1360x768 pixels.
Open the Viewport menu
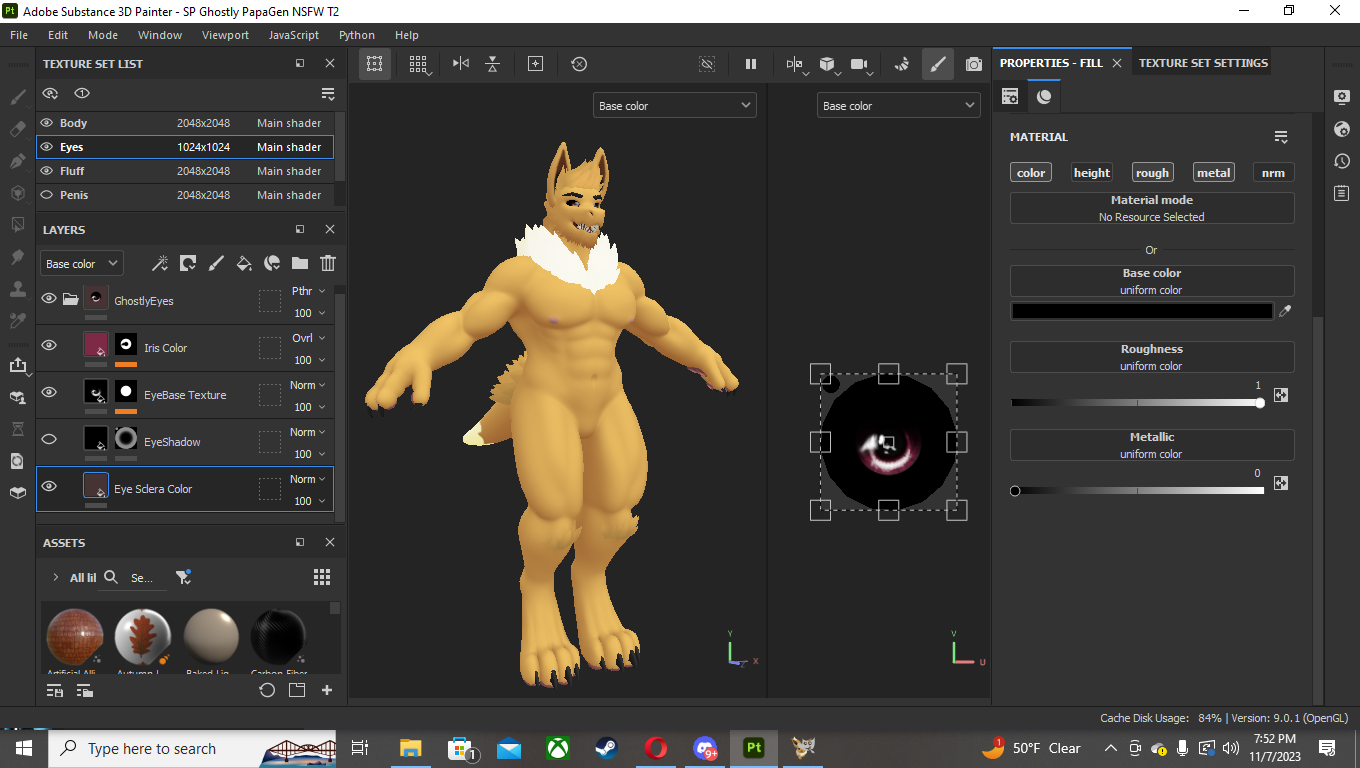(x=225, y=35)
